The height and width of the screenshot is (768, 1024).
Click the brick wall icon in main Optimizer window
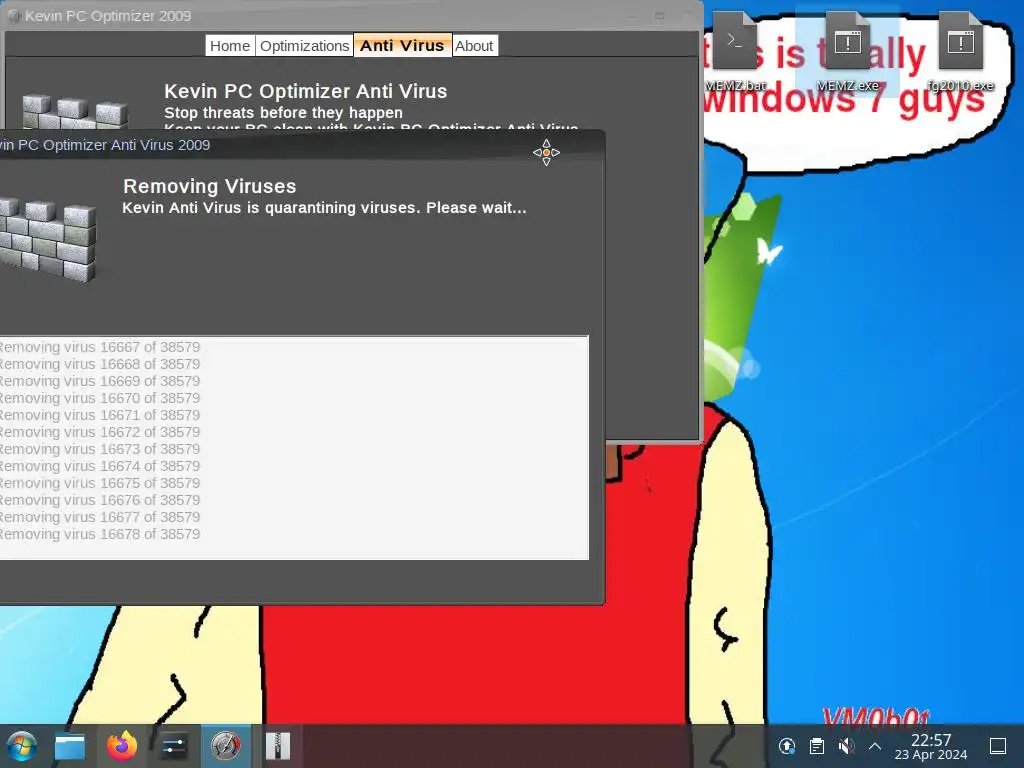click(74, 111)
